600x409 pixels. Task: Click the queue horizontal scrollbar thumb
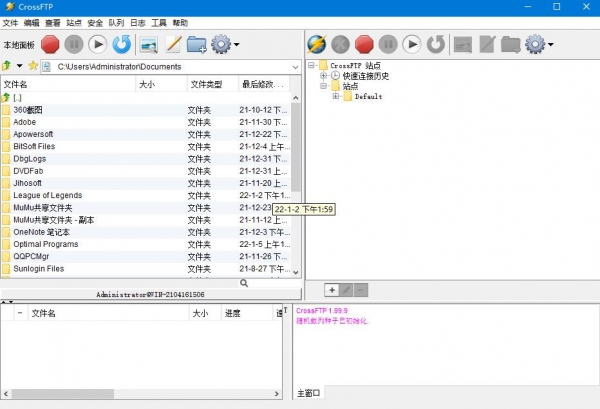click(x=63, y=394)
